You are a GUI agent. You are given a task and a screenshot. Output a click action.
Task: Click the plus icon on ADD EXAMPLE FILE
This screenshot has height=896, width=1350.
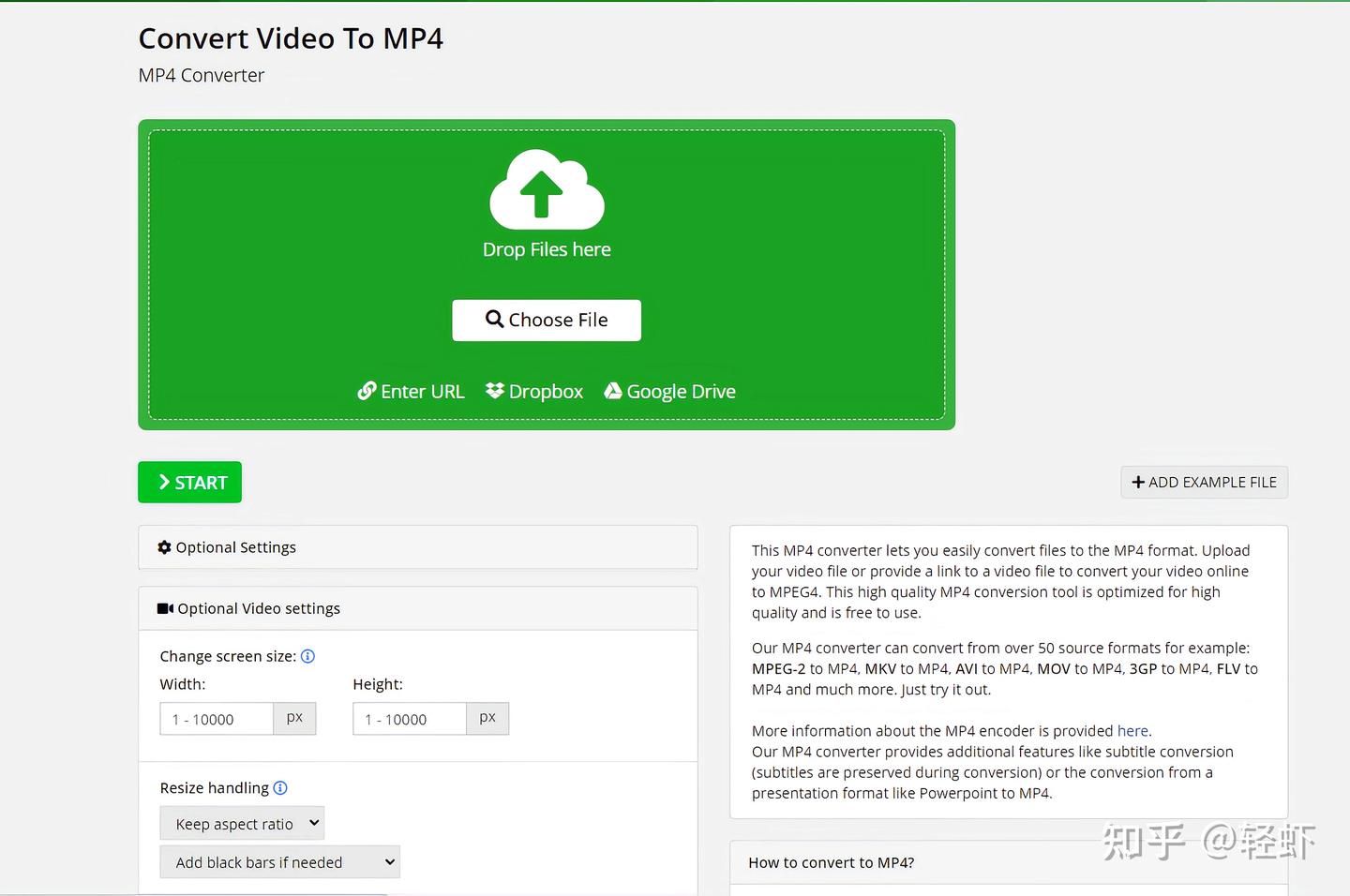point(1139,482)
